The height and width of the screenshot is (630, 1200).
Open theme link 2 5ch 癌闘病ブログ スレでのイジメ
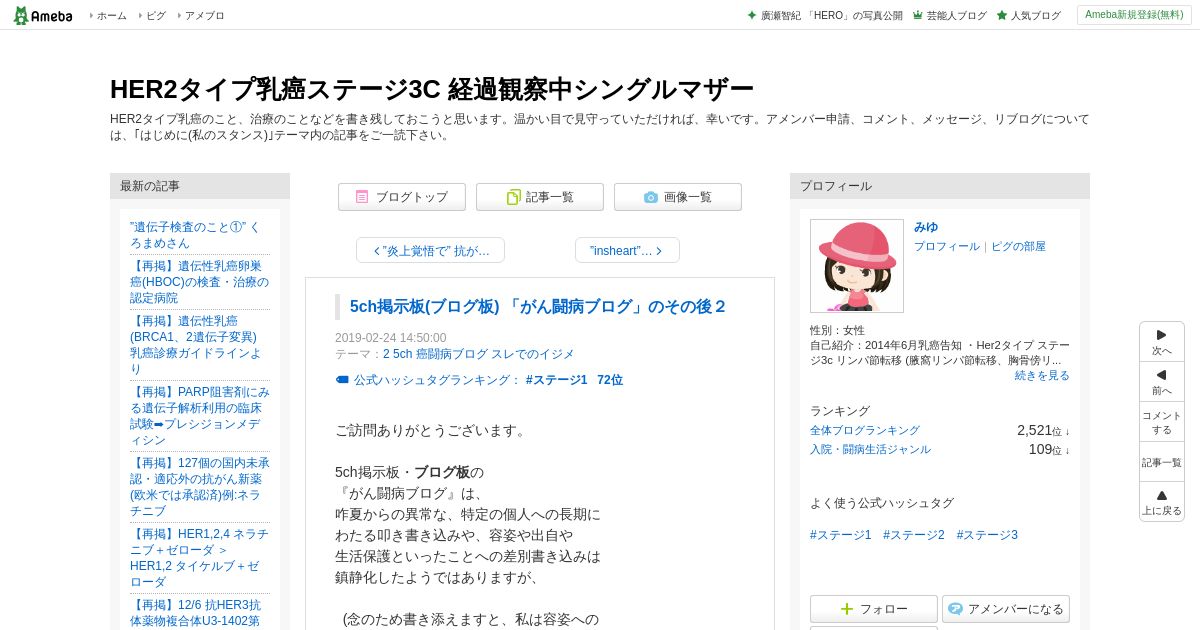(x=479, y=354)
